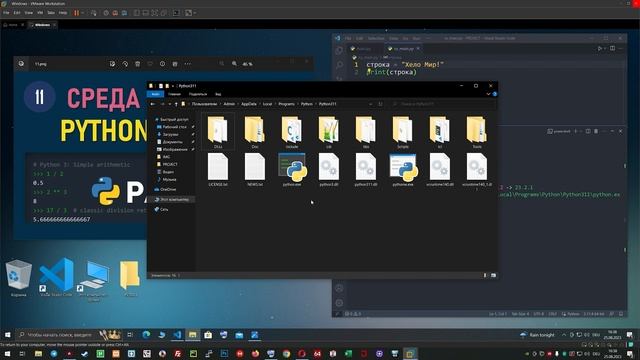The height and width of the screenshot is (360, 640).
Task: Close the main.py editor tab
Action: [418, 49]
